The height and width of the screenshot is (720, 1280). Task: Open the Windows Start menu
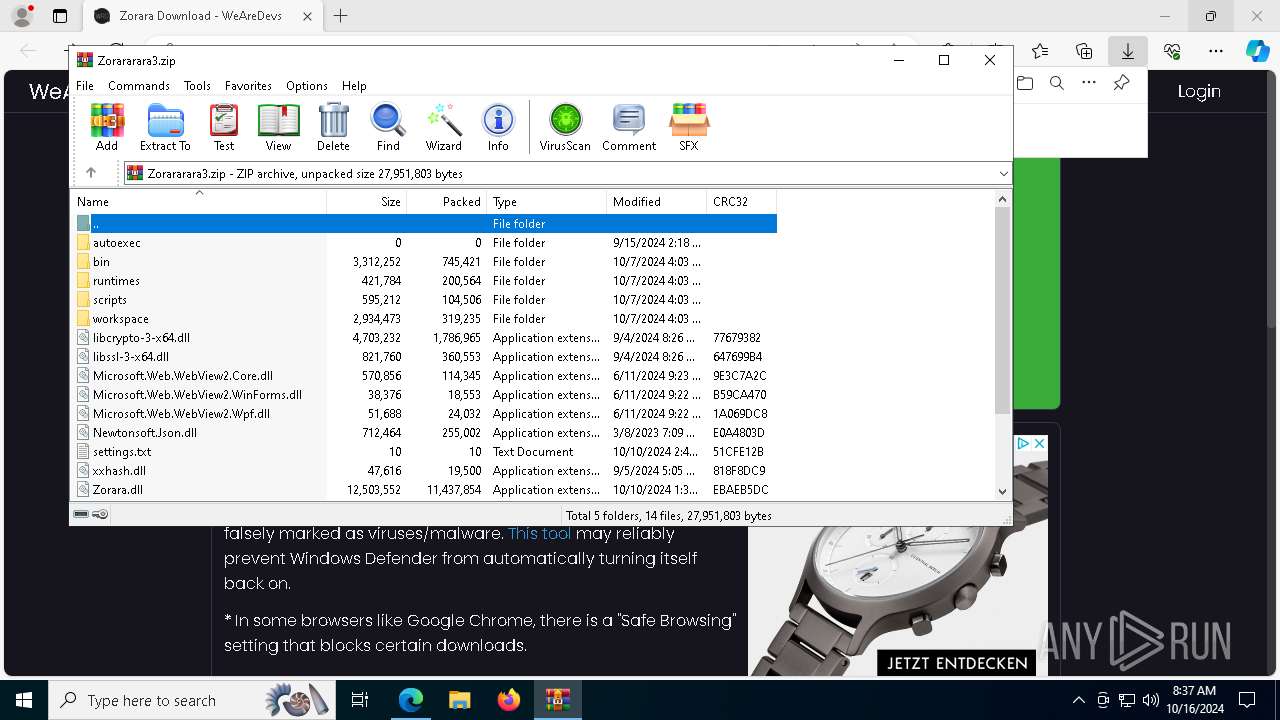[x=24, y=700]
